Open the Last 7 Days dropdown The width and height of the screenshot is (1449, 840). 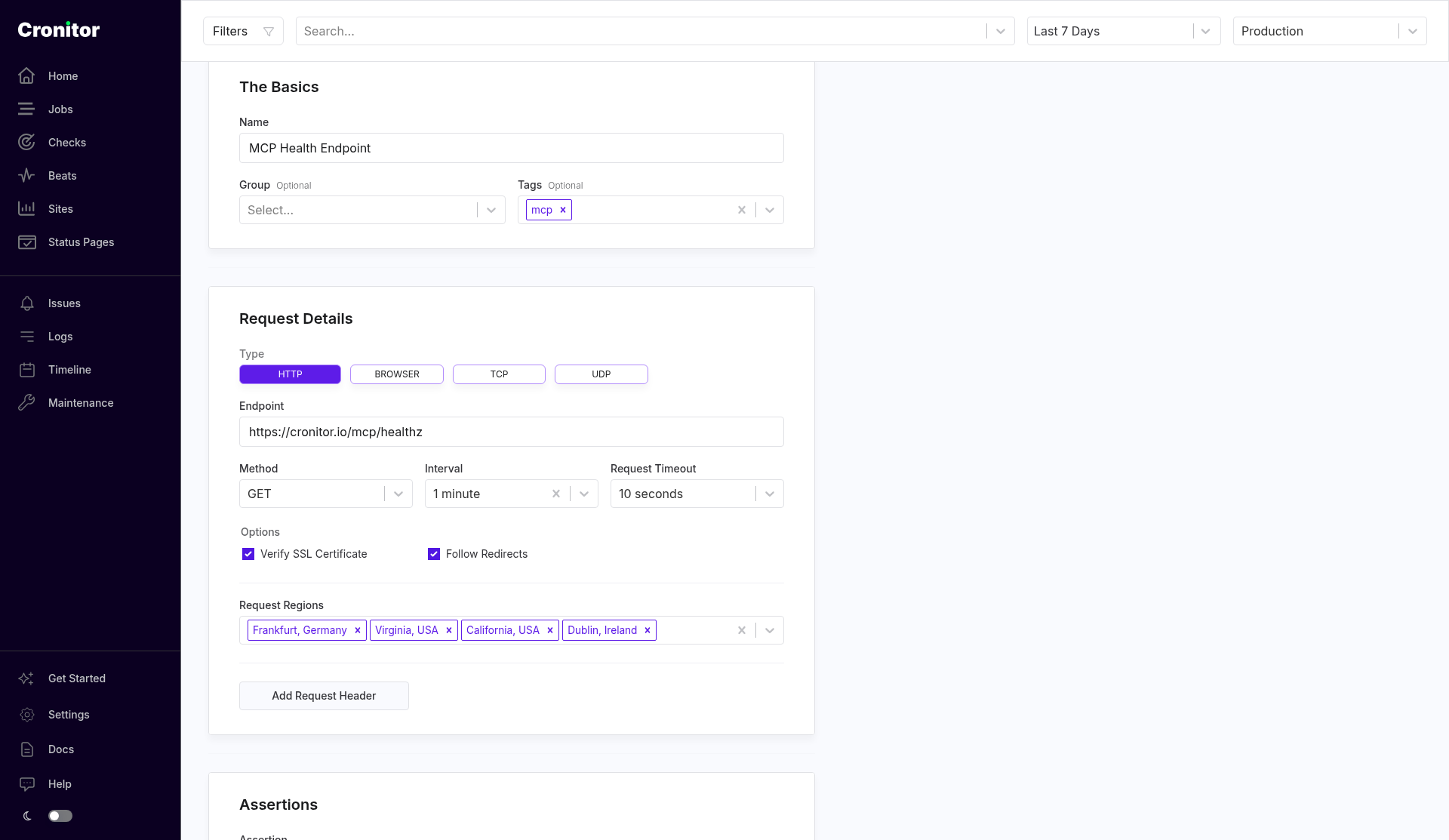coord(1124,31)
